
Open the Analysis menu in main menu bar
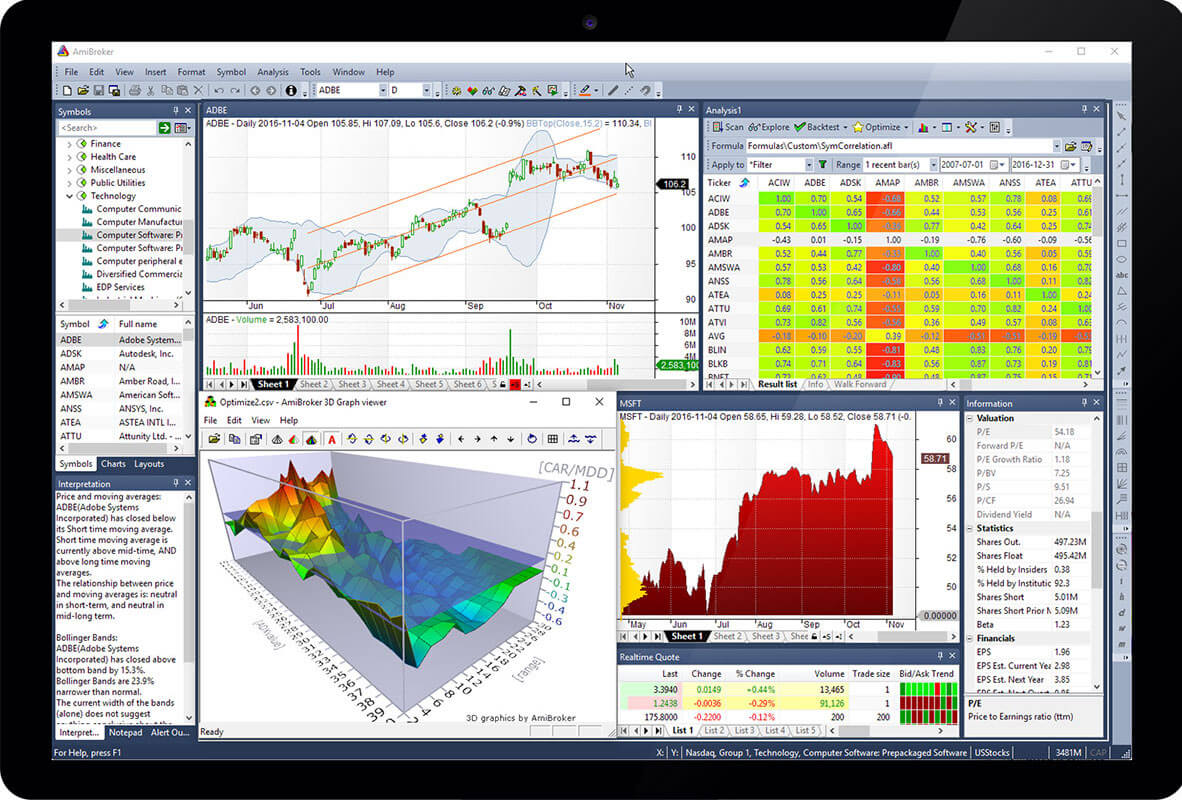pyautogui.click(x=273, y=72)
